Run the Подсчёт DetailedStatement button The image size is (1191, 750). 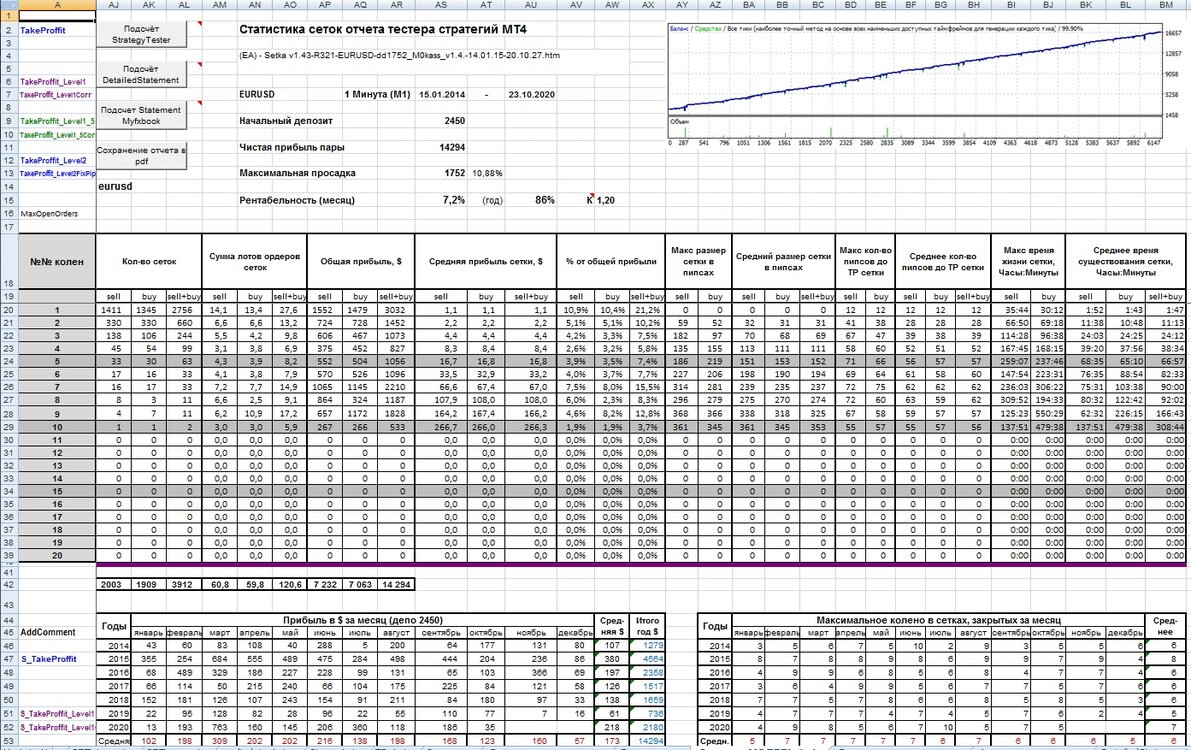(141, 74)
